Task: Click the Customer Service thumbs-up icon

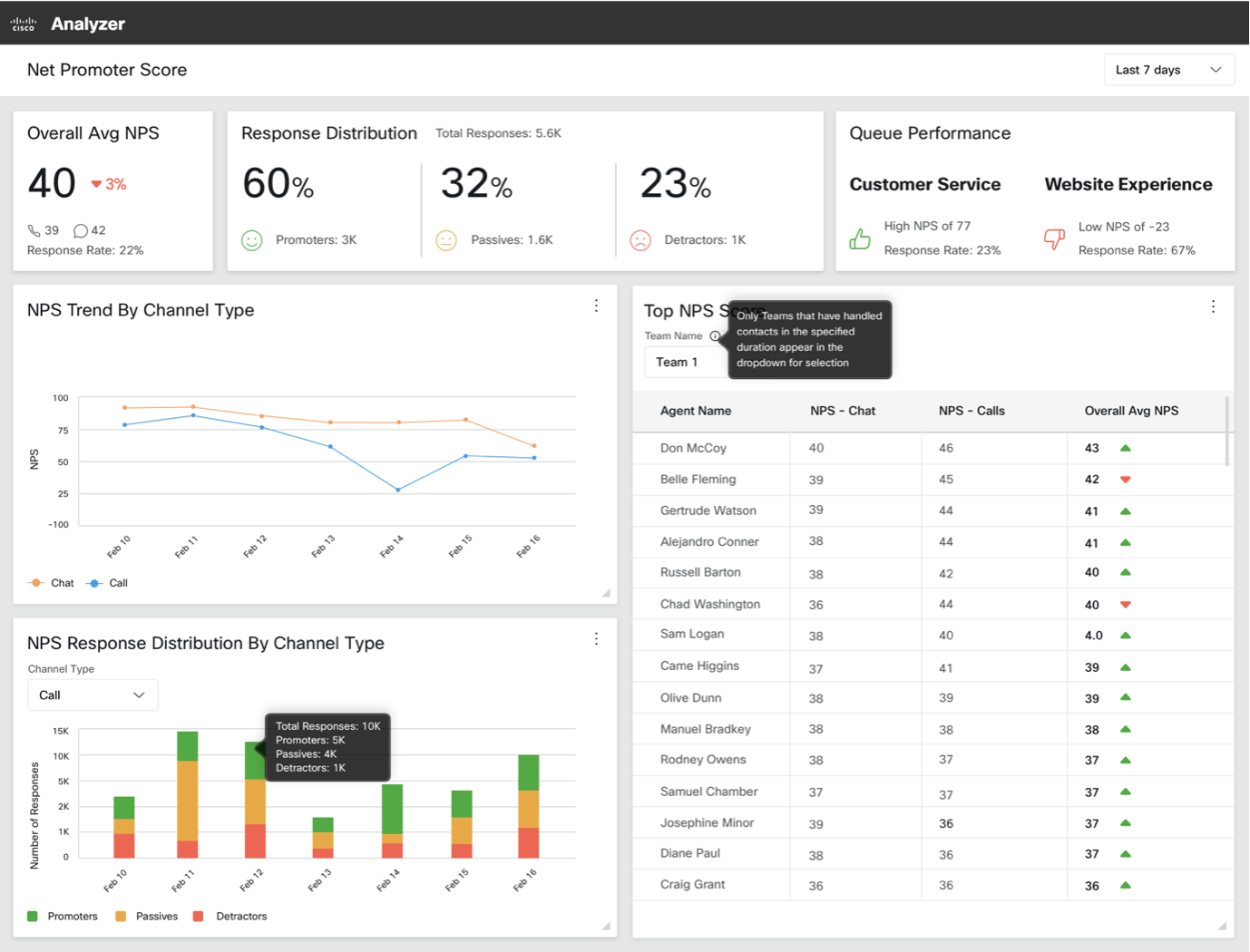Action: coord(860,239)
